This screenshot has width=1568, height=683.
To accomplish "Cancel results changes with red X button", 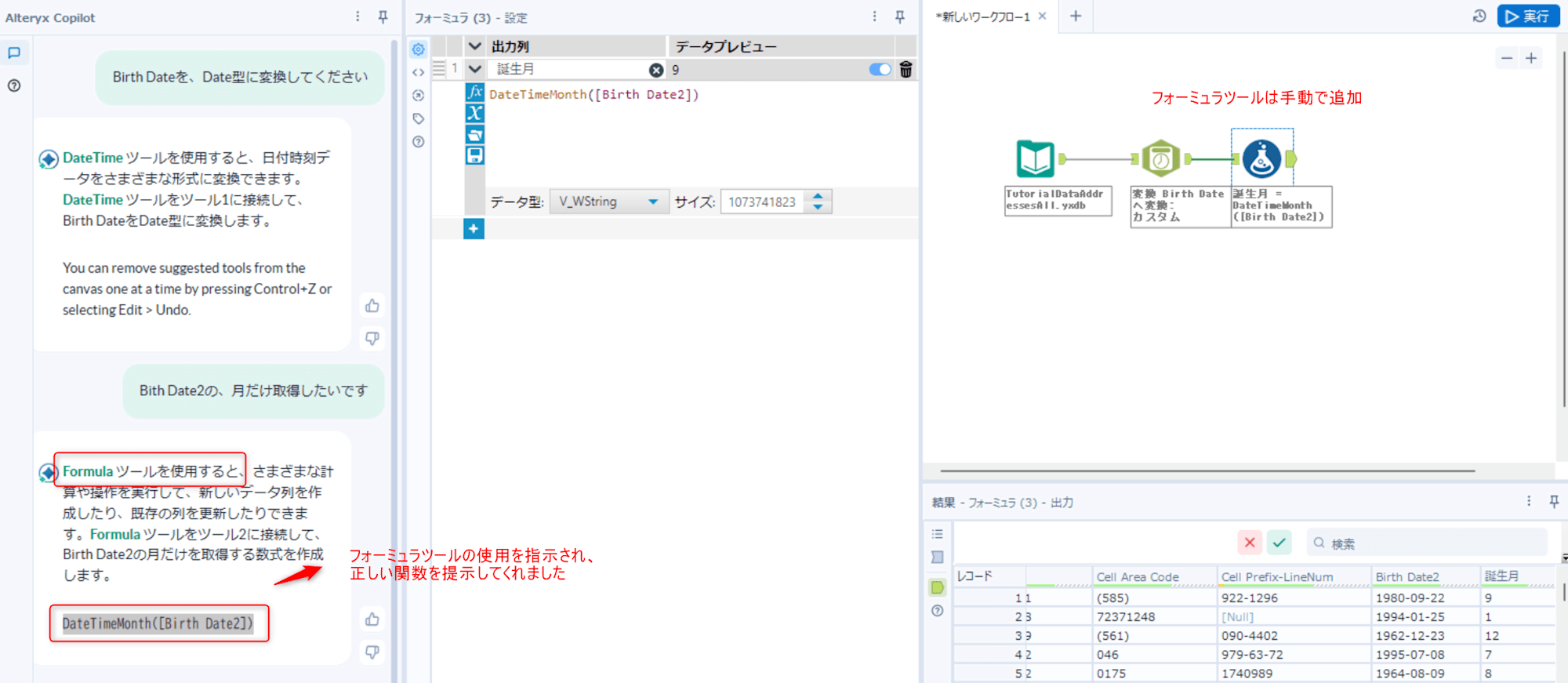I will click(1250, 543).
